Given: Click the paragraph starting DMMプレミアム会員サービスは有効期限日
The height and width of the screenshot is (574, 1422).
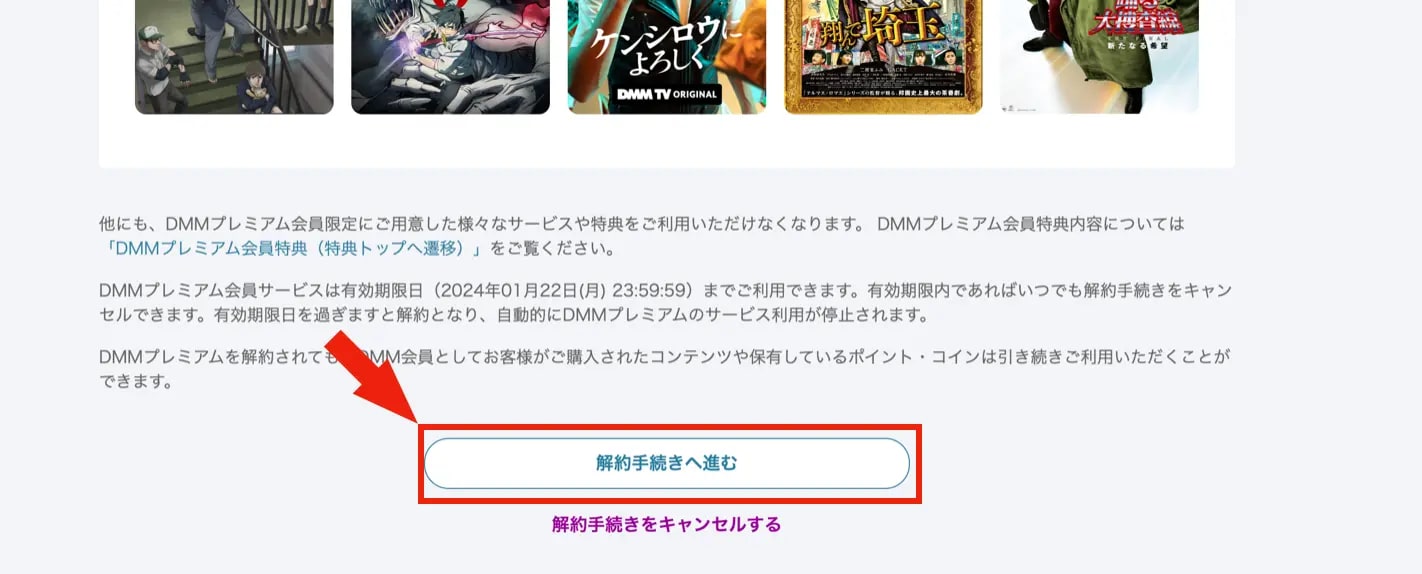Looking at the screenshot, I should [665, 302].
